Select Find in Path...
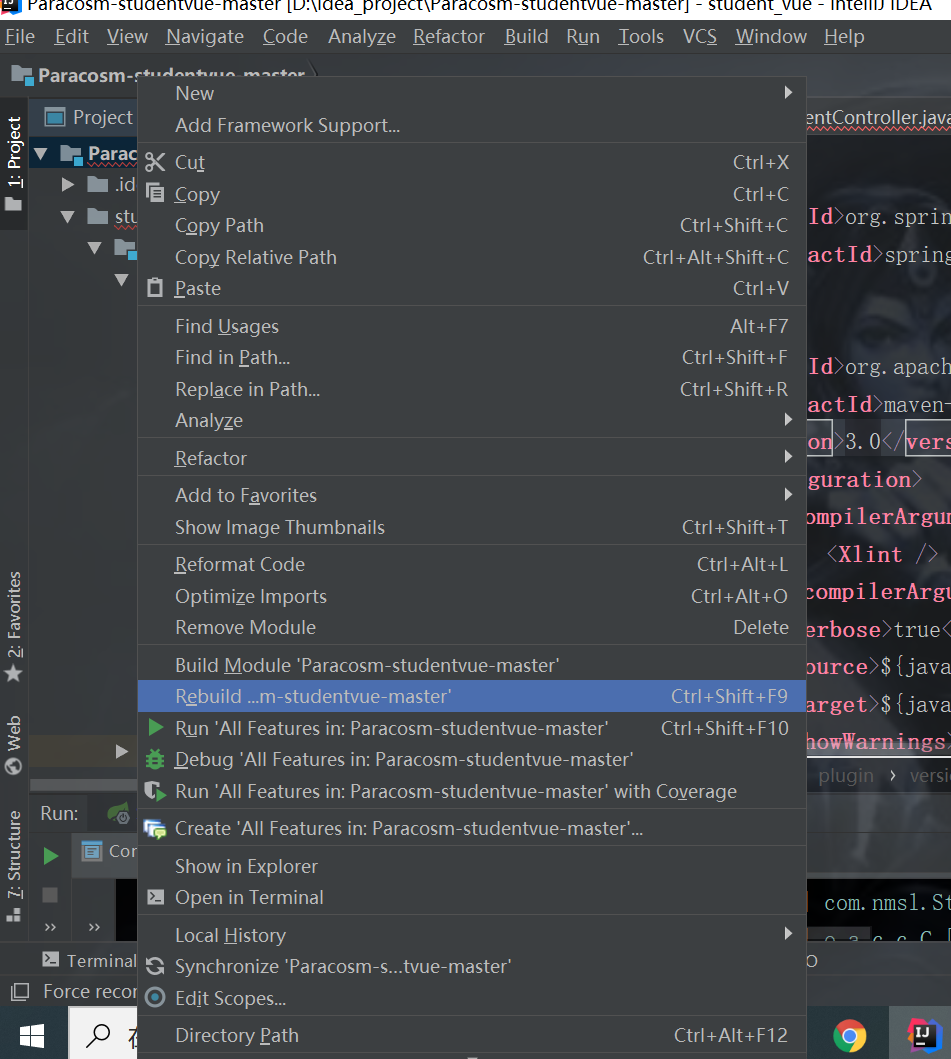The height and width of the screenshot is (1059, 951). 472,357
